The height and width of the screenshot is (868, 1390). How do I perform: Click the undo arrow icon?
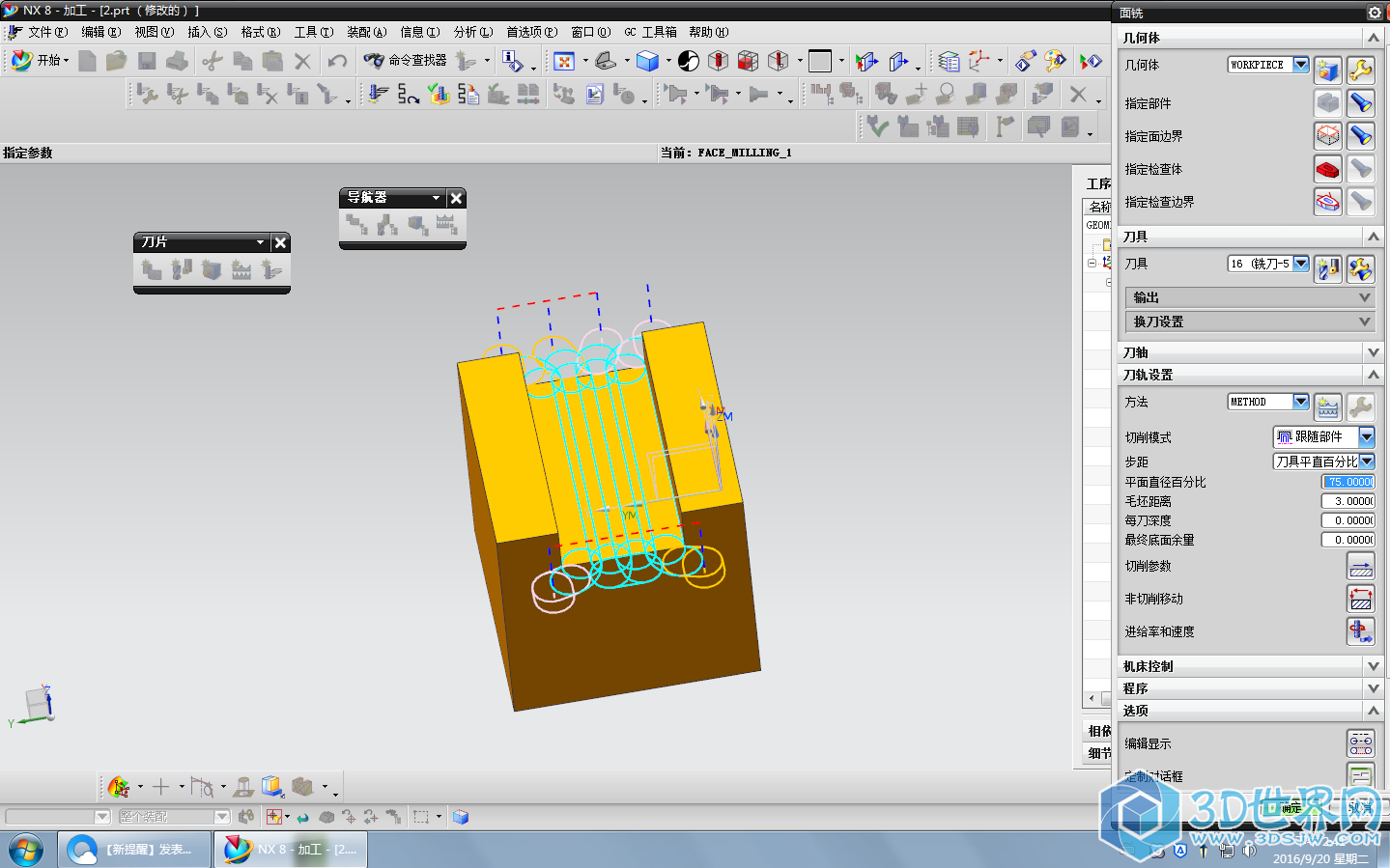[337, 61]
